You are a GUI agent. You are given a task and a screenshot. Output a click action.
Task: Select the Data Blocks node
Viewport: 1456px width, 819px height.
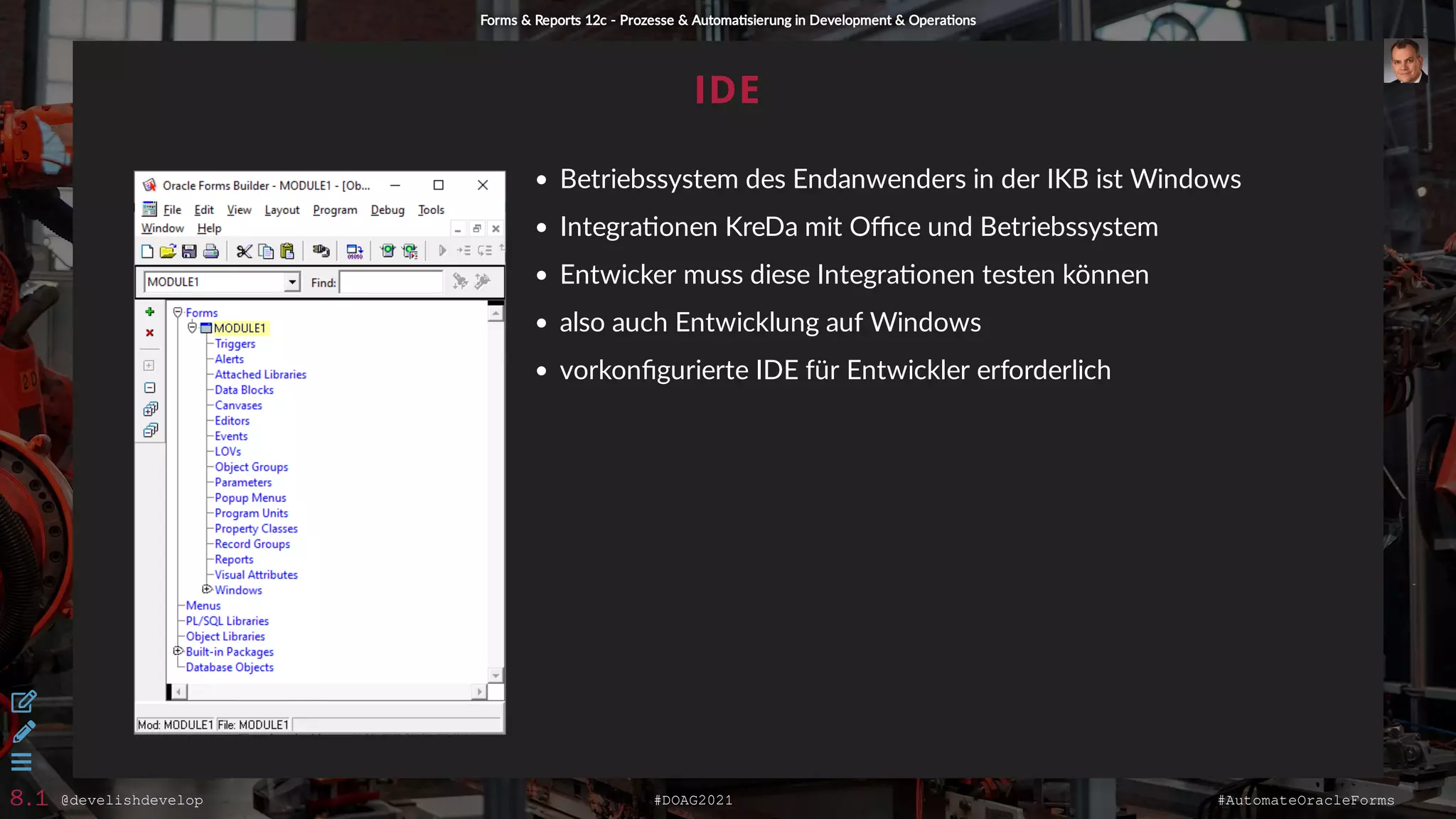tap(244, 390)
